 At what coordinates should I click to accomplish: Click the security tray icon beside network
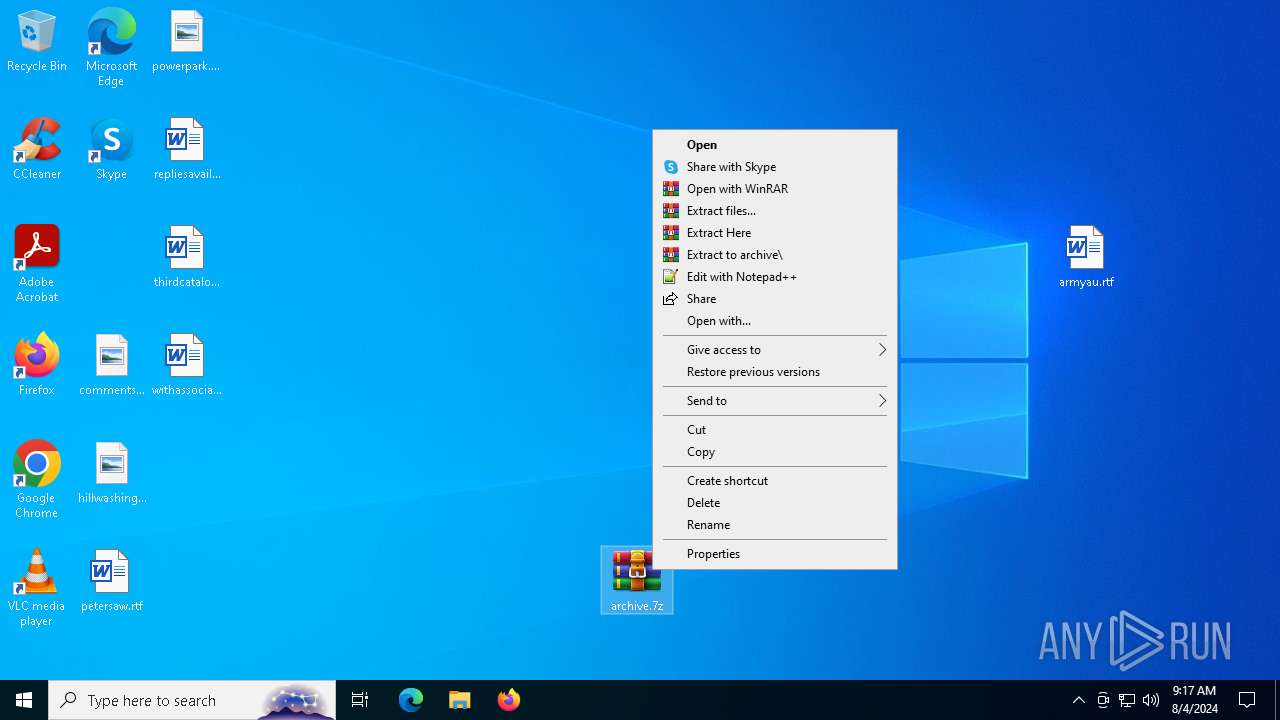tap(1103, 700)
